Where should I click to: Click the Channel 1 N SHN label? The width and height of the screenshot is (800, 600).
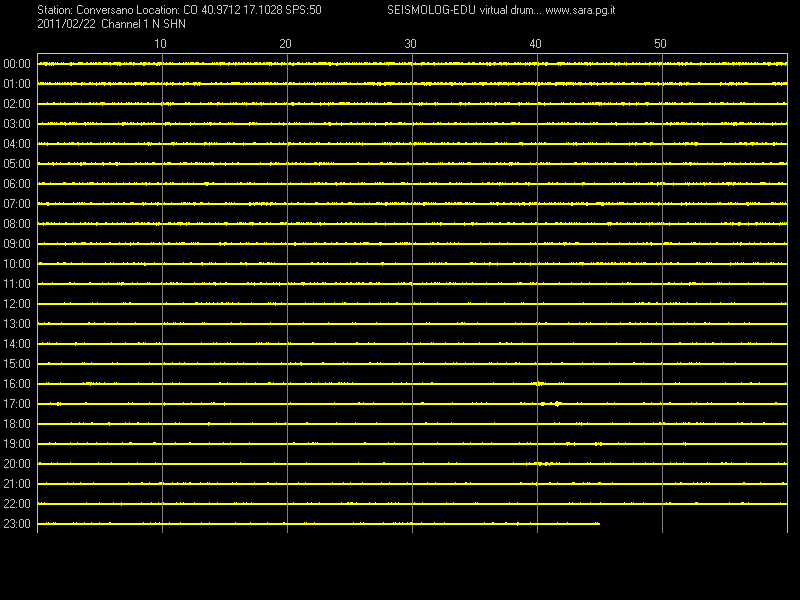(x=143, y=24)
